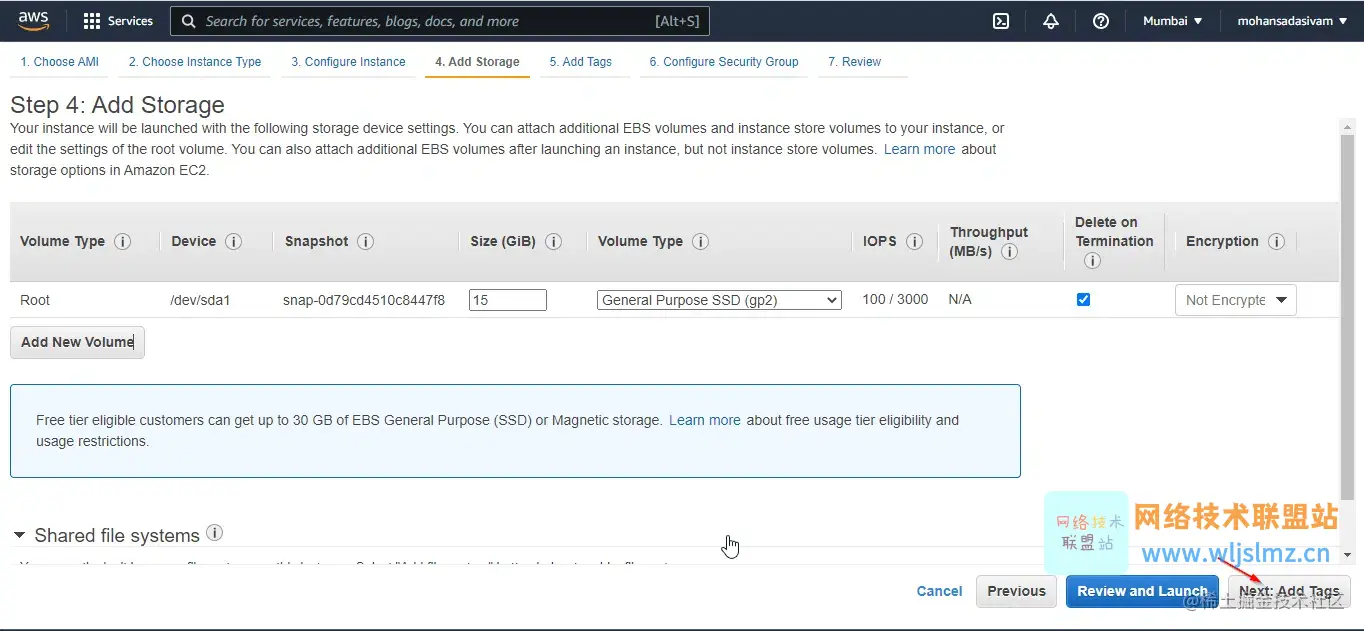
Task: Go to 3. Configure Instance tab
Action: tap(348, 62)
